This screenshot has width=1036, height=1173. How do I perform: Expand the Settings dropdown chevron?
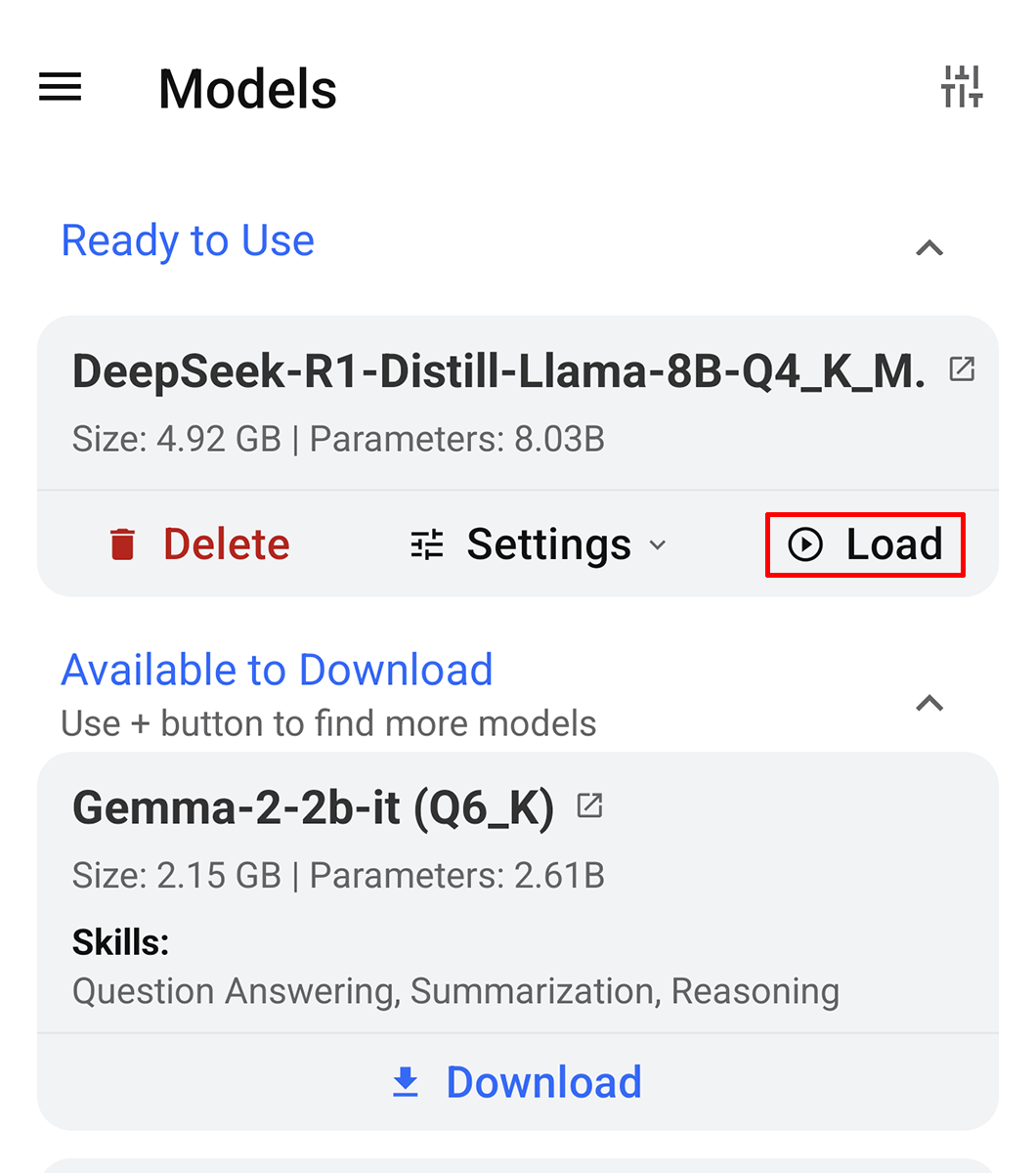point(658,544)
